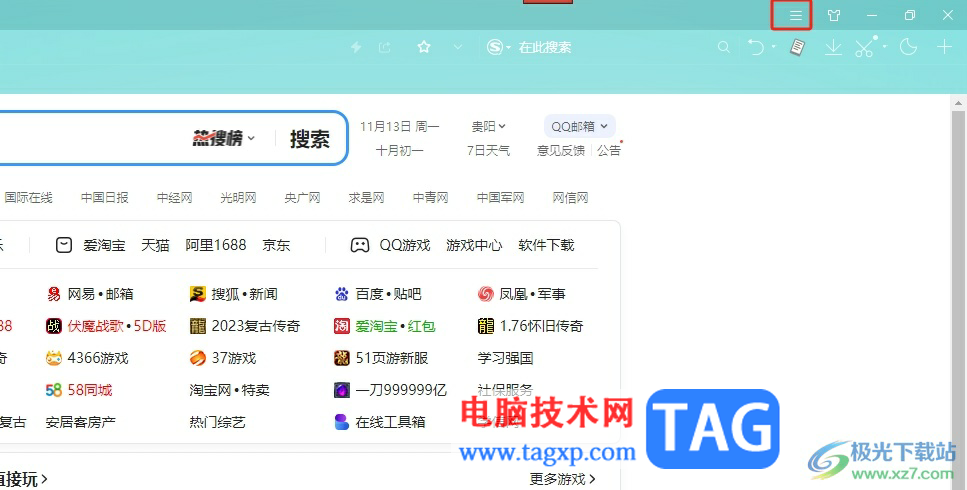Click the 58同城 logo icon
The height and width of the screenshot is (490, 967).
click(x=54, y=390)
